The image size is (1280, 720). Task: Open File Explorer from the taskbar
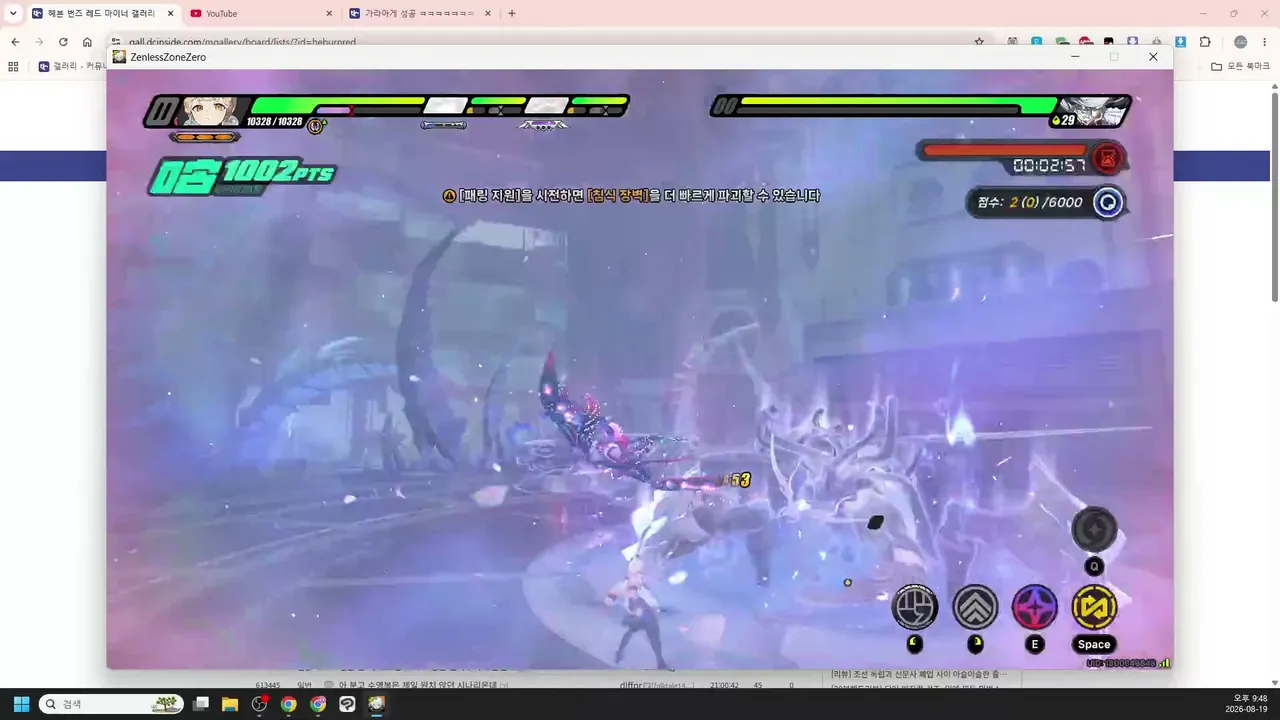point(230,704)
